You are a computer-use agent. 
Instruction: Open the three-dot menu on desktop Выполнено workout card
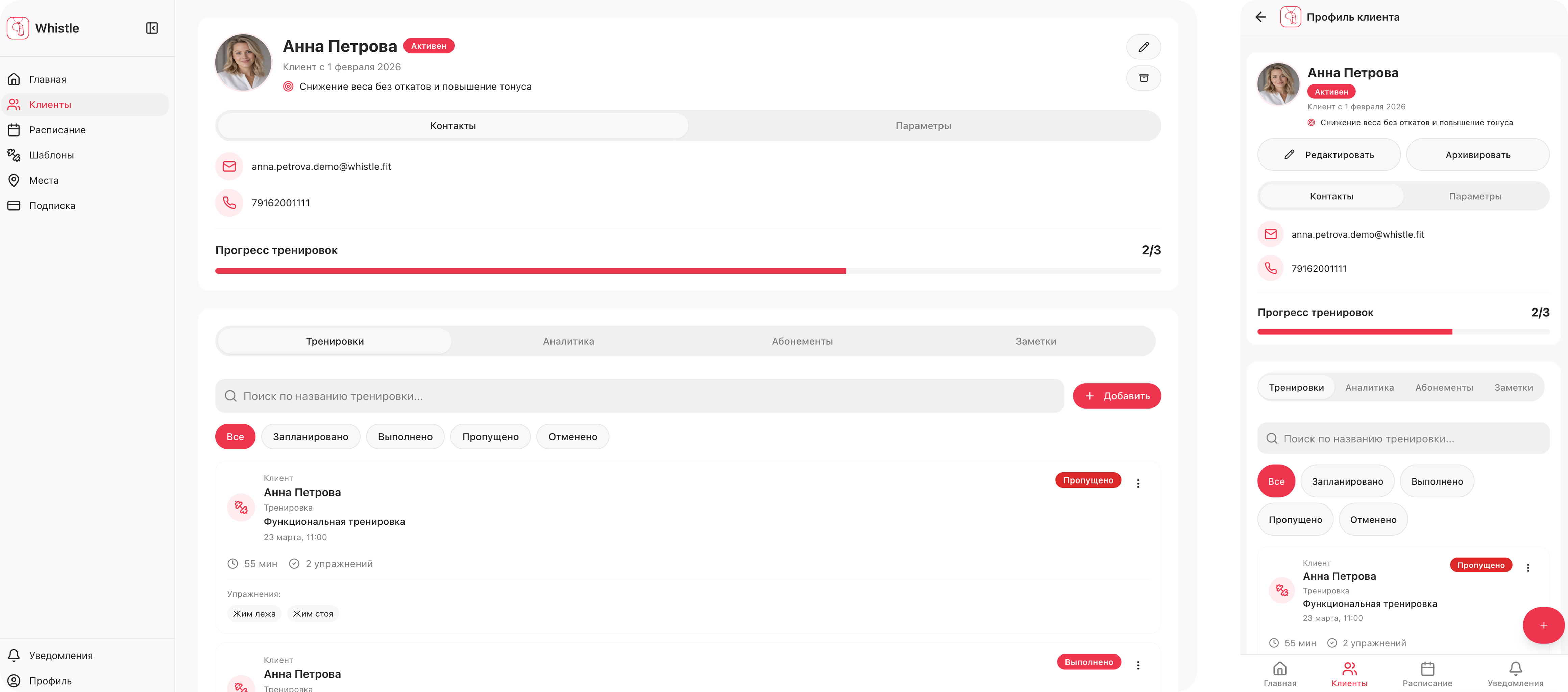[1138, 665]
